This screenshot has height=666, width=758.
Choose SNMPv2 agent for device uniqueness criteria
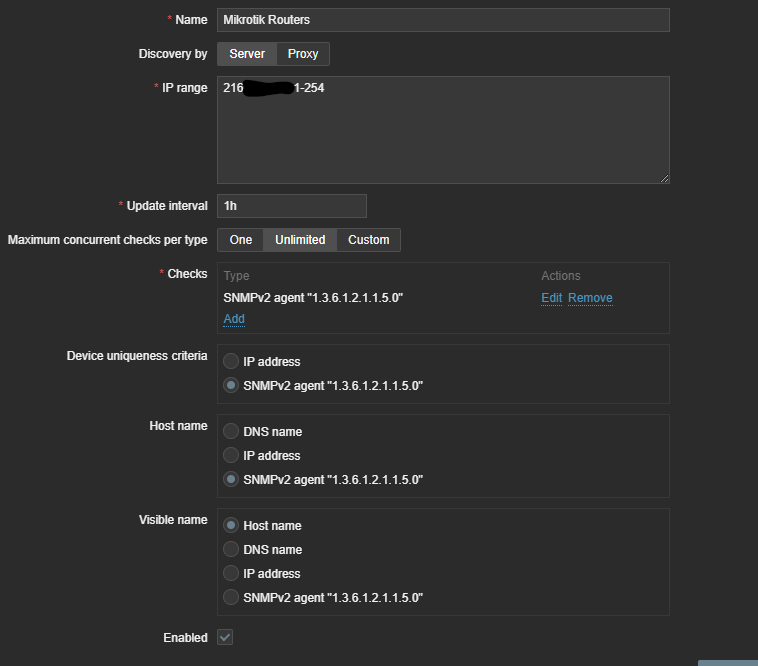[231, 386]
